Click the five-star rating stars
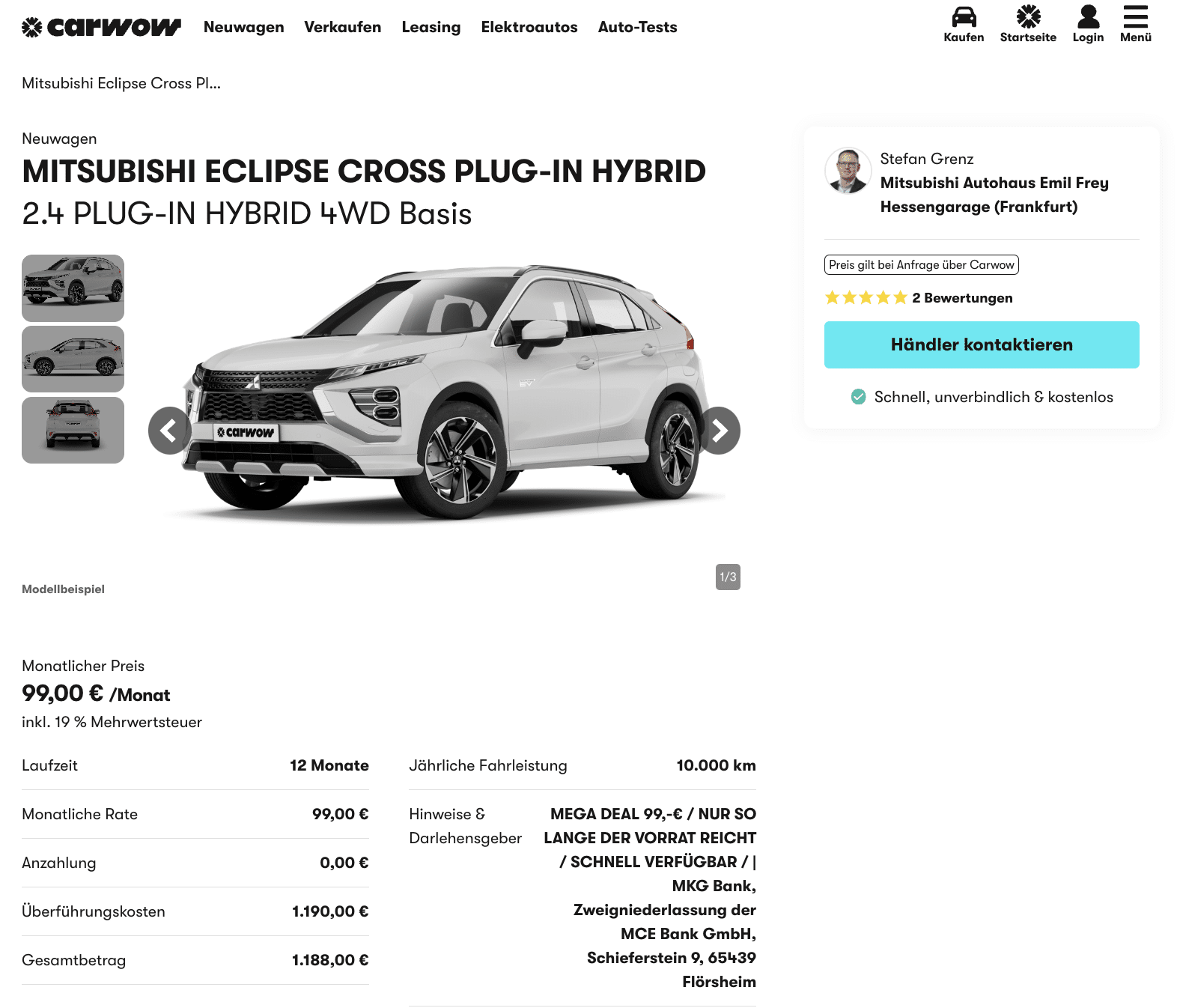Screen dimensions: 1177x1008 click(866, 298)
